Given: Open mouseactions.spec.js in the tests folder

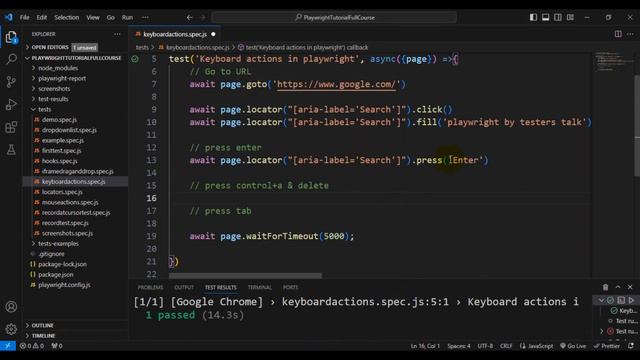Looking at the screenshot, I should tap(70, 202).
